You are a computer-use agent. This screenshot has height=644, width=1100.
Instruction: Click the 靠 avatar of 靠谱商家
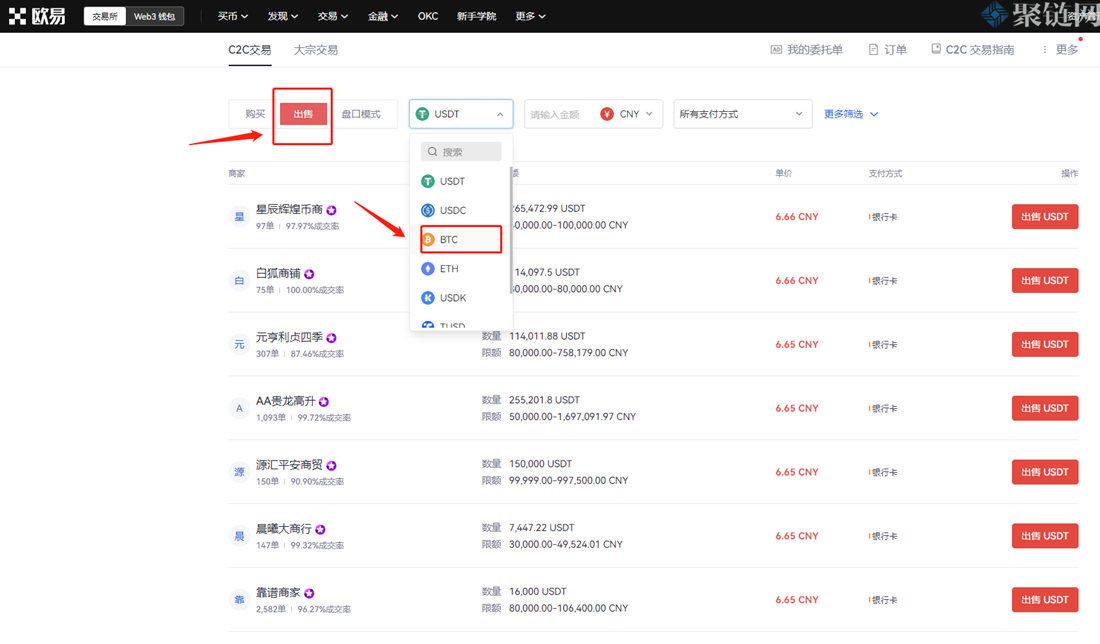(239, 600)
